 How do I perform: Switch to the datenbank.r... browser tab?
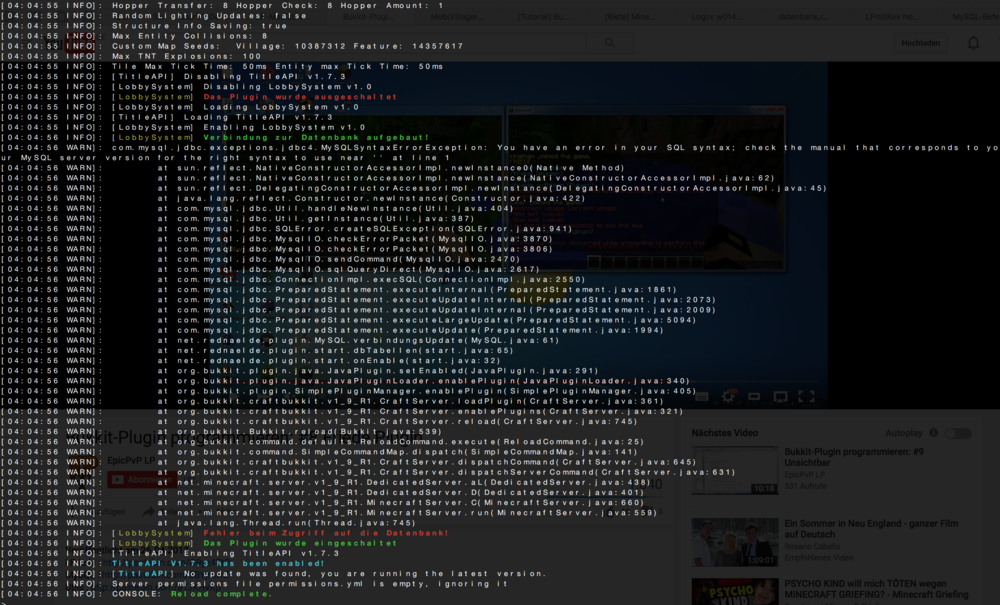[x=804, y=17]
